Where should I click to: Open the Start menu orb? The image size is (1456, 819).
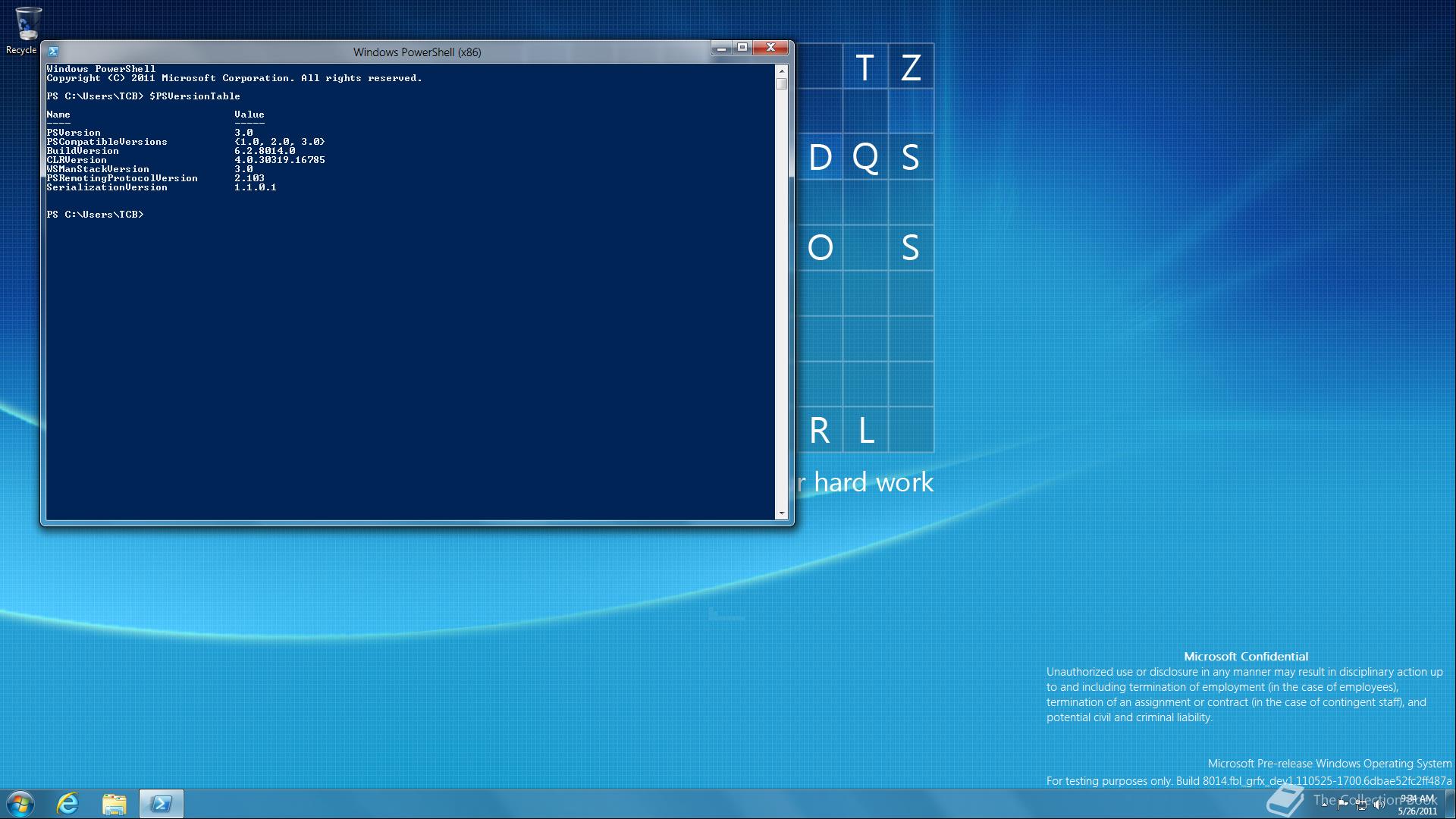pyautogui.click(x=20, y=804)
